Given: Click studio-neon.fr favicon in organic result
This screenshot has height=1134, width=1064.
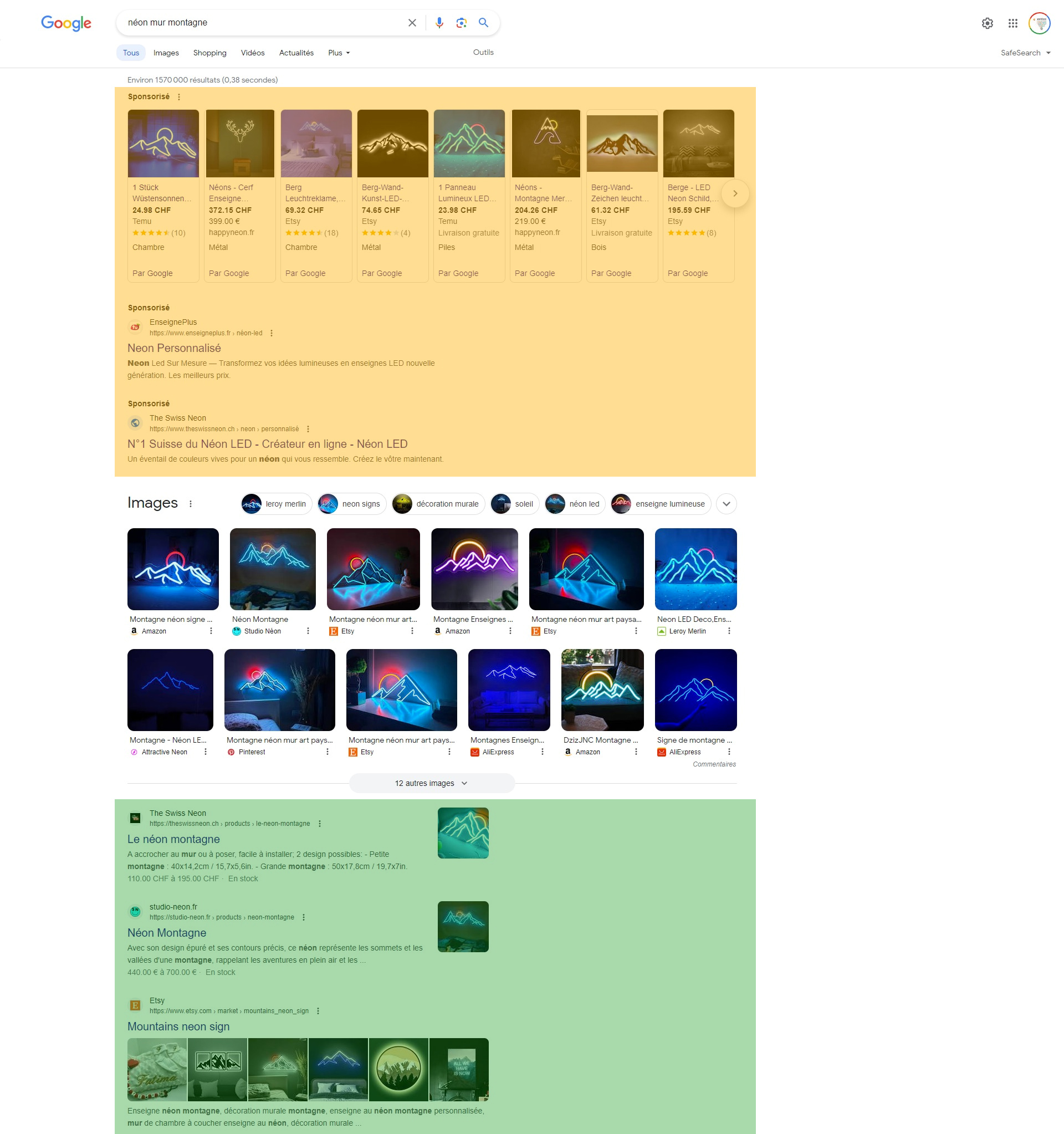Looking at the screenshot, I should click(135, 912).
